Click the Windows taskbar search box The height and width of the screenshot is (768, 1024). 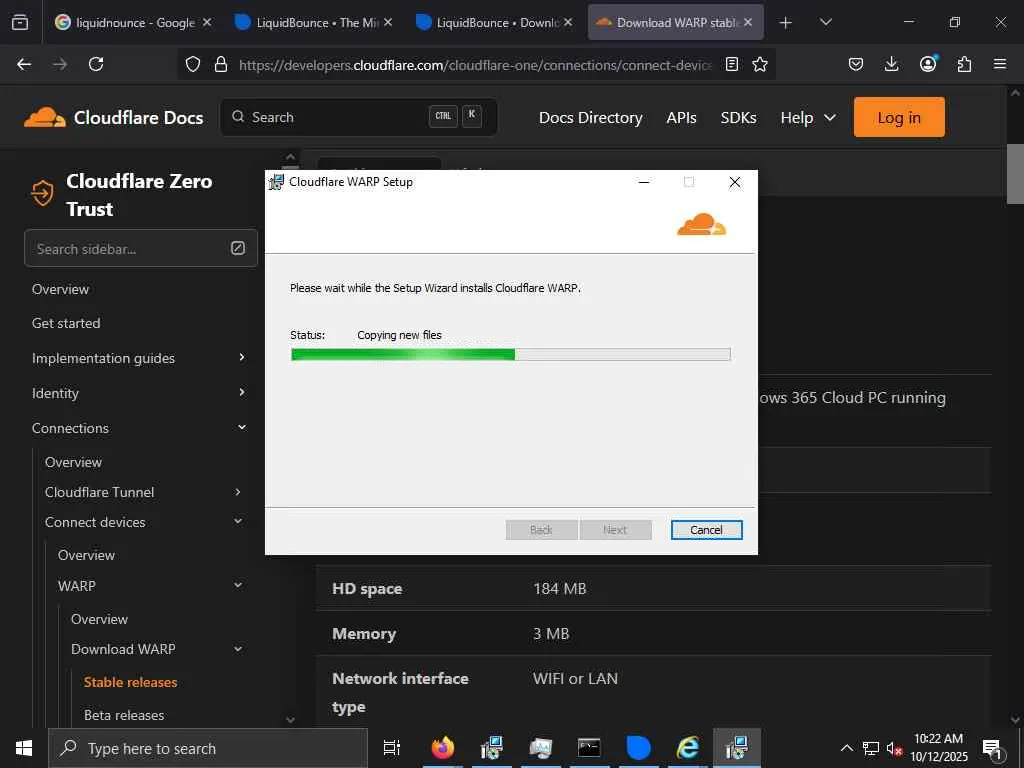(208, 748)
